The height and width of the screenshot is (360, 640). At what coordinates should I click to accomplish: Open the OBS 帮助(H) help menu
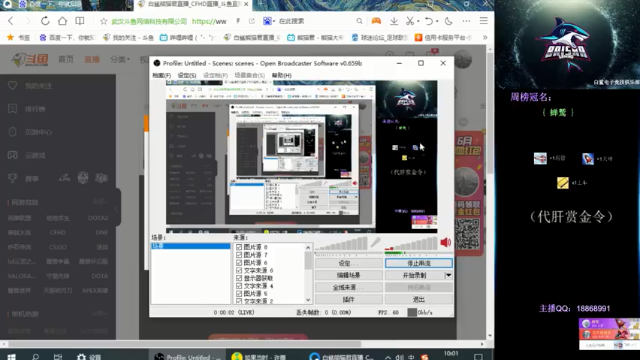pyautogui.click(x=282, y=75)
